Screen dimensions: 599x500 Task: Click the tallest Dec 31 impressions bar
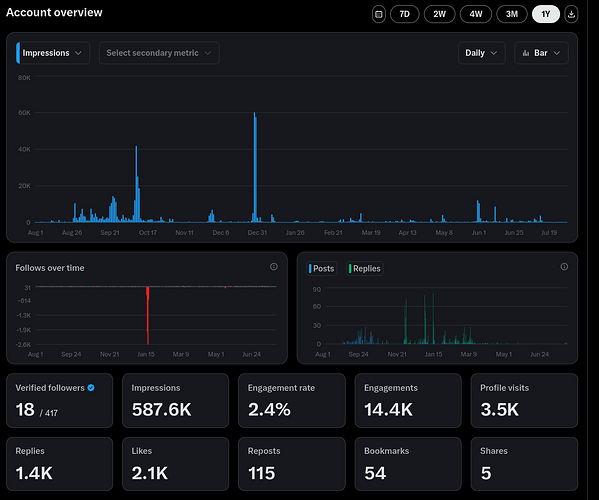click(255, 167)
